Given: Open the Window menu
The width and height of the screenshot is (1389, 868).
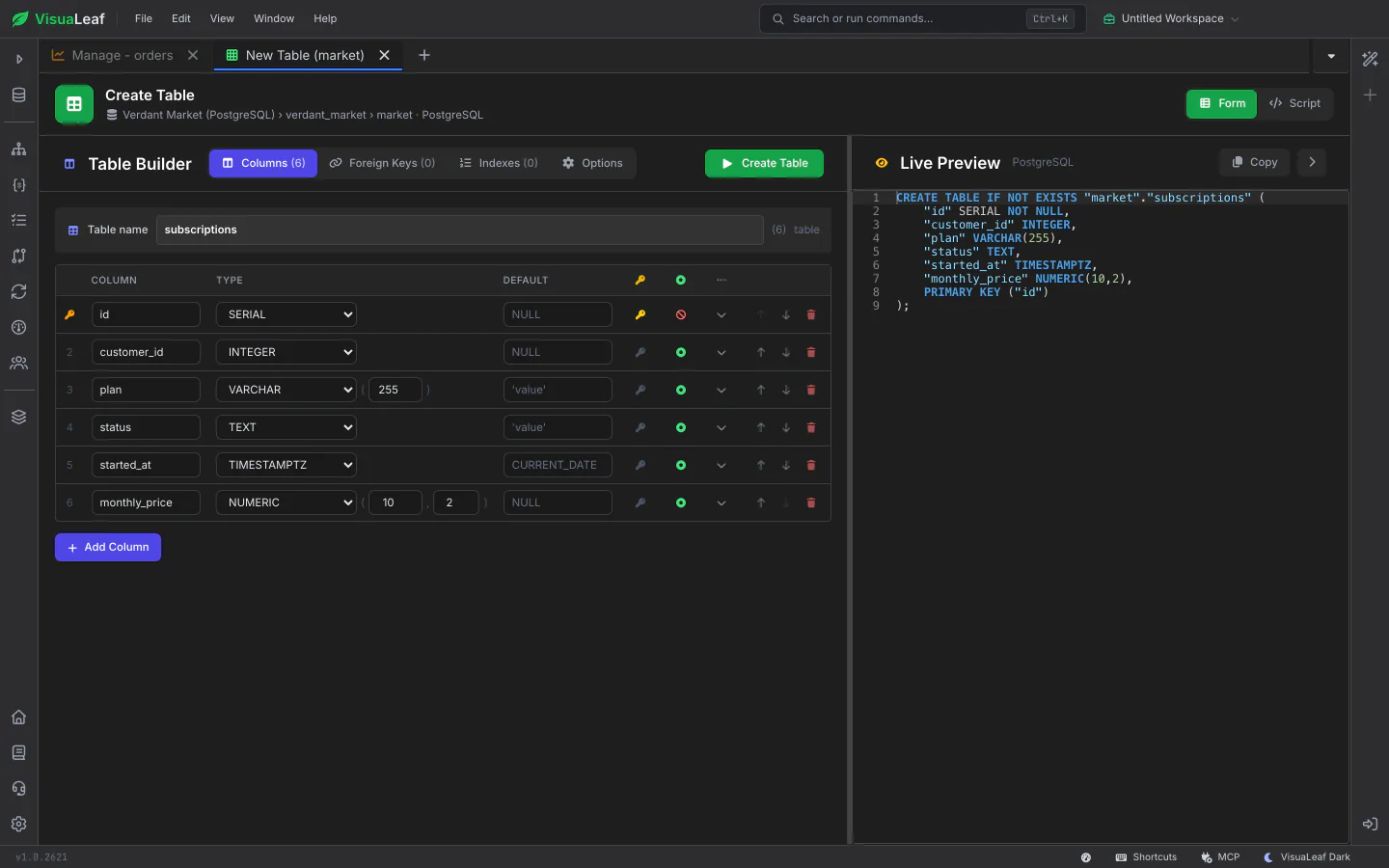Looking at the screenshot, I should pyautogui.click(x=274, y=18).
